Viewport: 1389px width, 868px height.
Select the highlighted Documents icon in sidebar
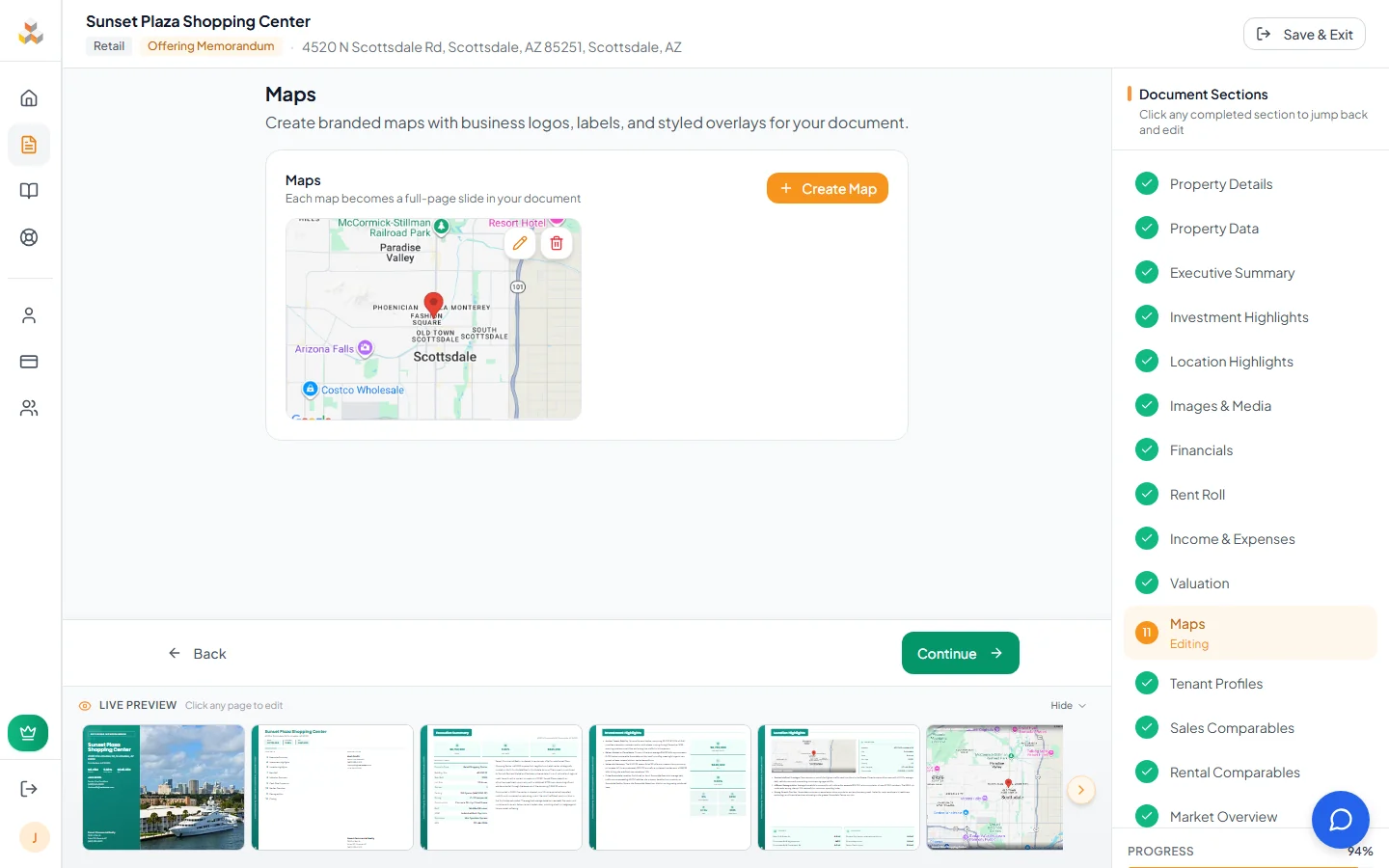coord(30,145)
